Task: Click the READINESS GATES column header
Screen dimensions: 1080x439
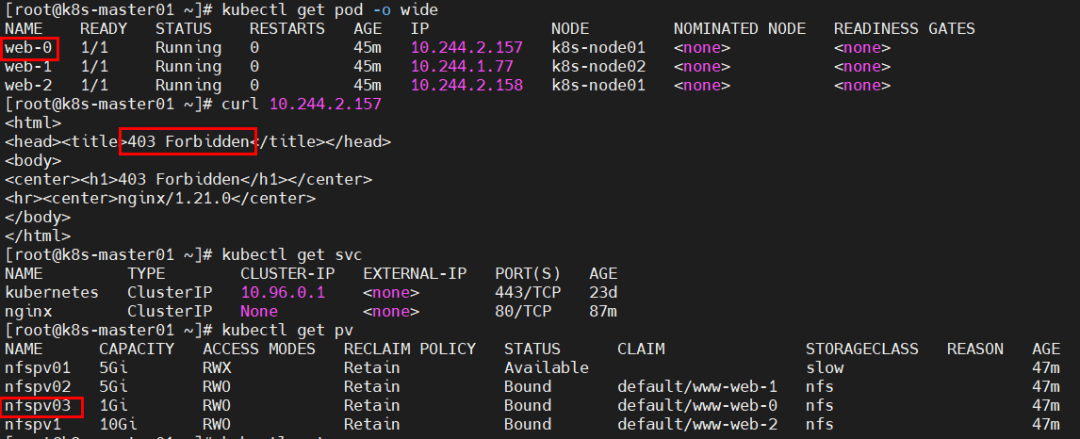Action: pos(904,29)
